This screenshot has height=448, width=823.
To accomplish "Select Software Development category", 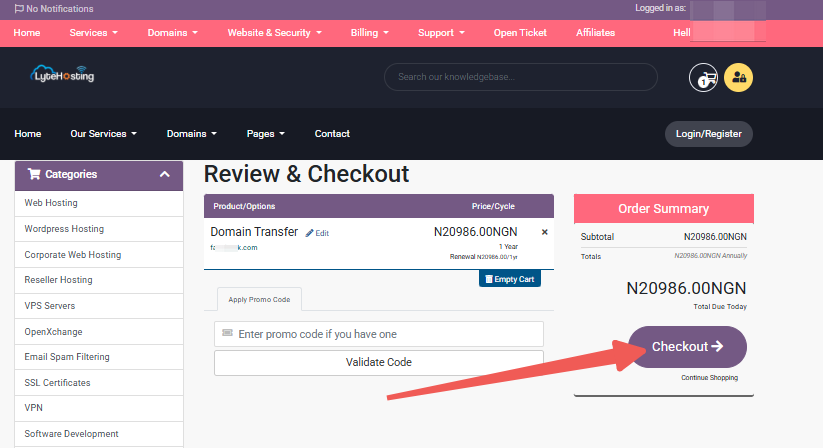I will point(99,434).
